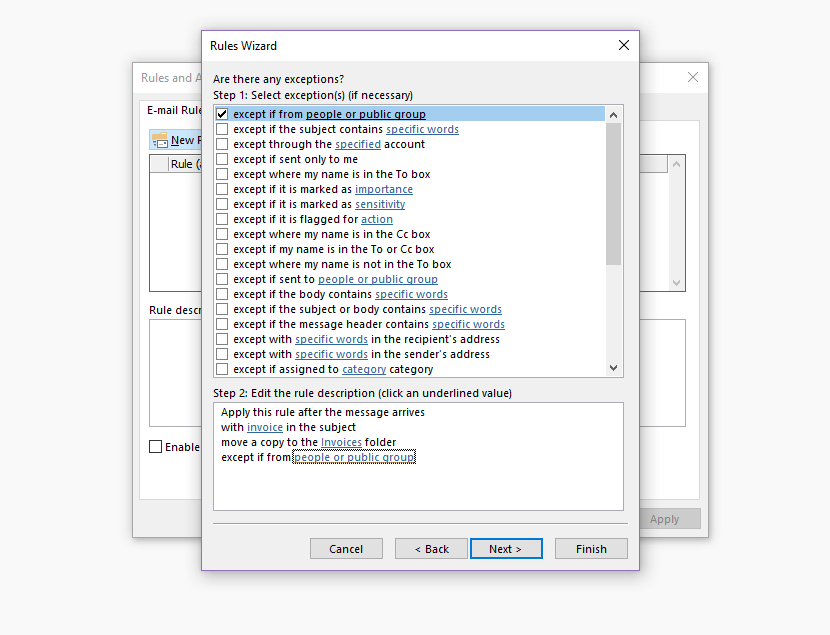Tick 'except through the specified account' checkbox
Image resolution: width=830 pixels, height=635 pixels.
[x=222, y=144]
